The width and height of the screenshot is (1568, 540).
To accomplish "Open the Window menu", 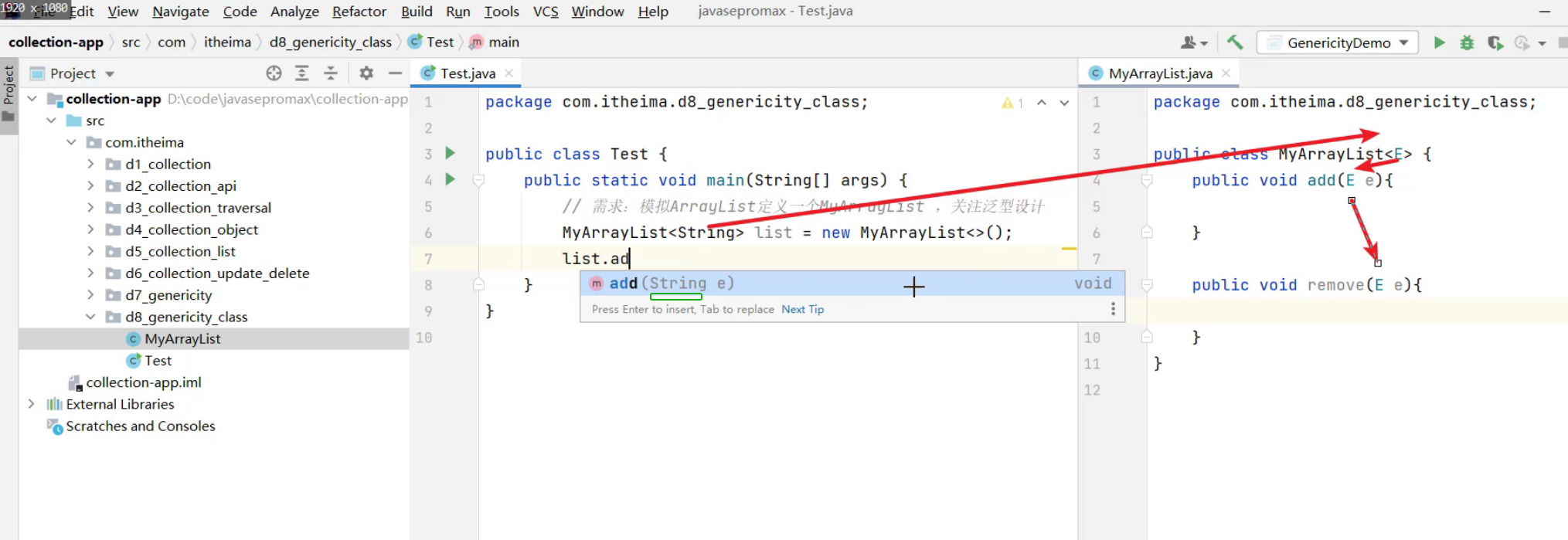I will [597, 12].
